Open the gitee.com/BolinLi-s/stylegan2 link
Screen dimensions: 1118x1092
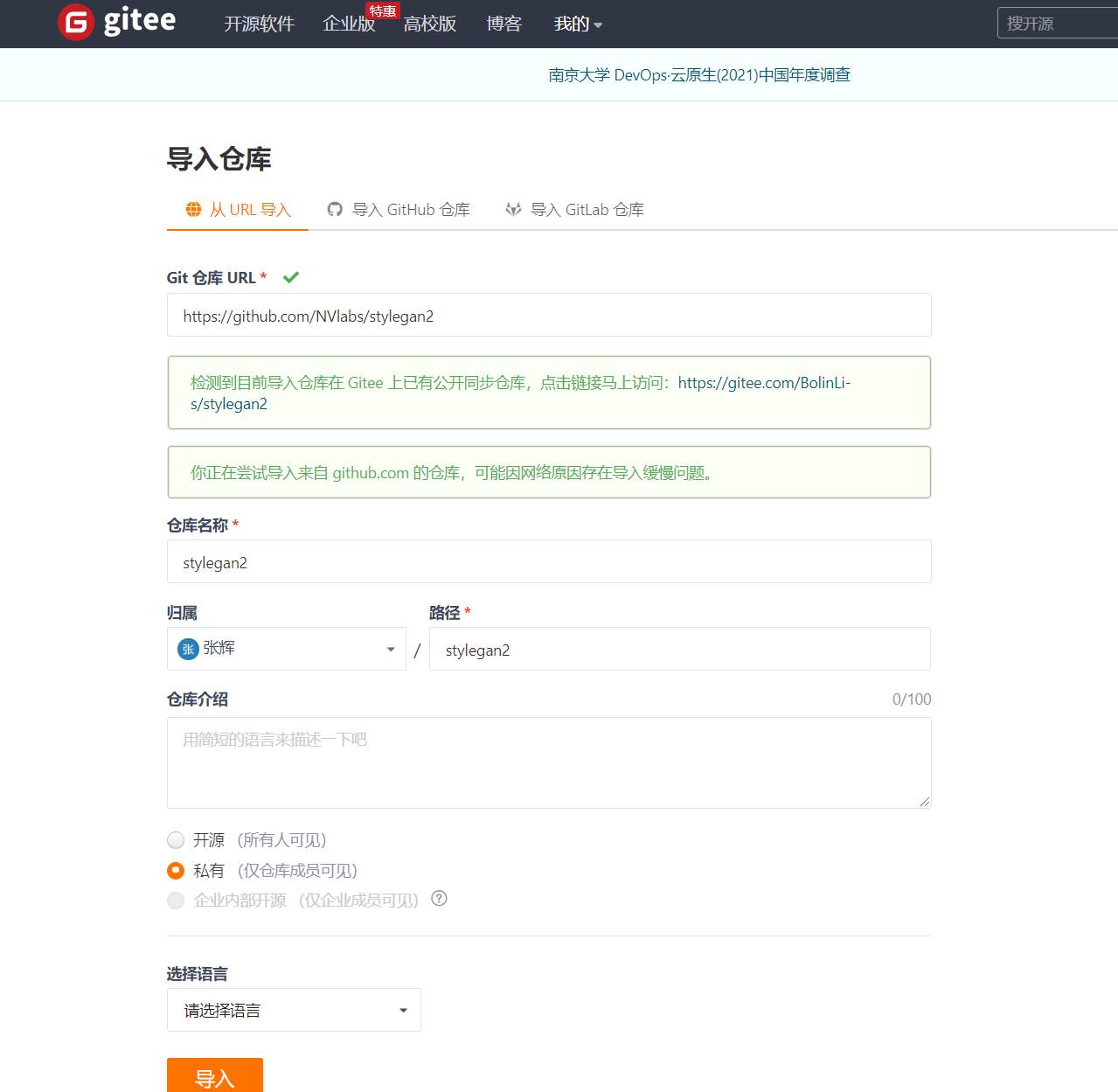(521, 393)
